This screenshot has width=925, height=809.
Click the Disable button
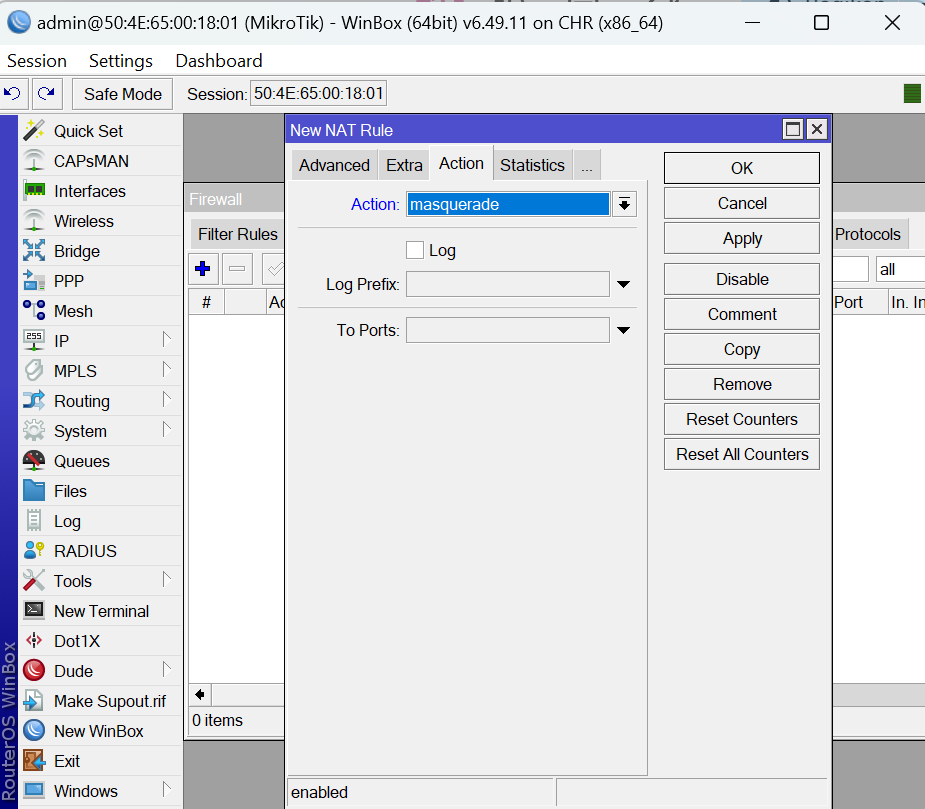[742, 279]
